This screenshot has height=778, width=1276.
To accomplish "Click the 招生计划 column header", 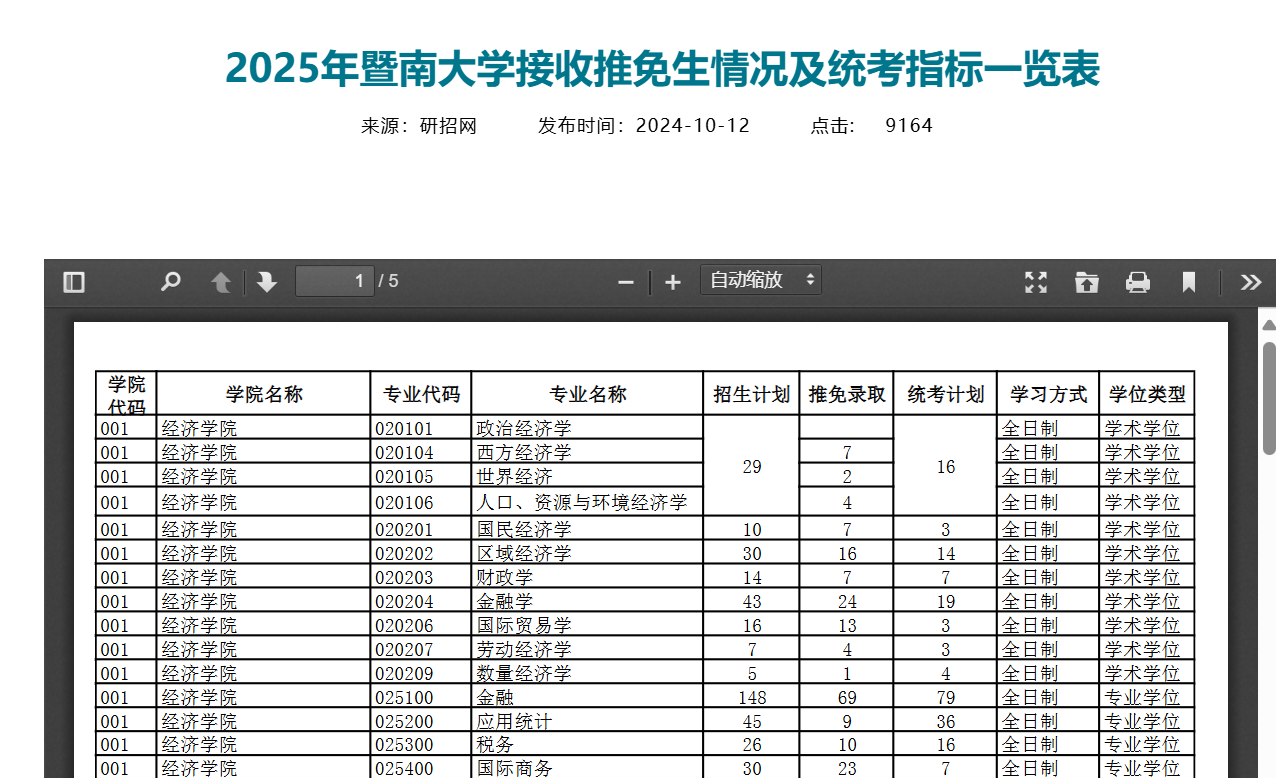I will [752, 394].
